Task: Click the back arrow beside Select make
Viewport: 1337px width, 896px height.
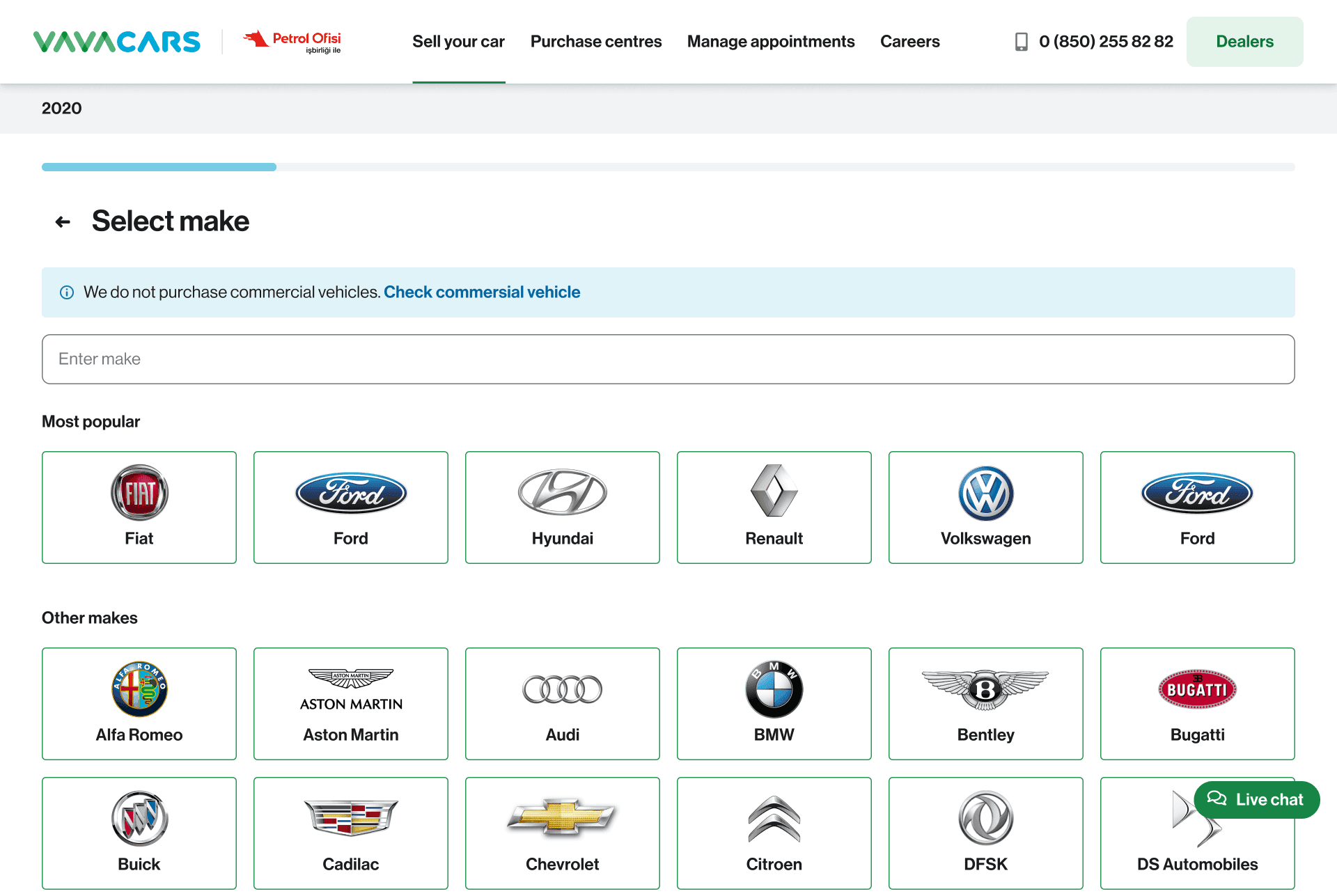Action: 63,222
